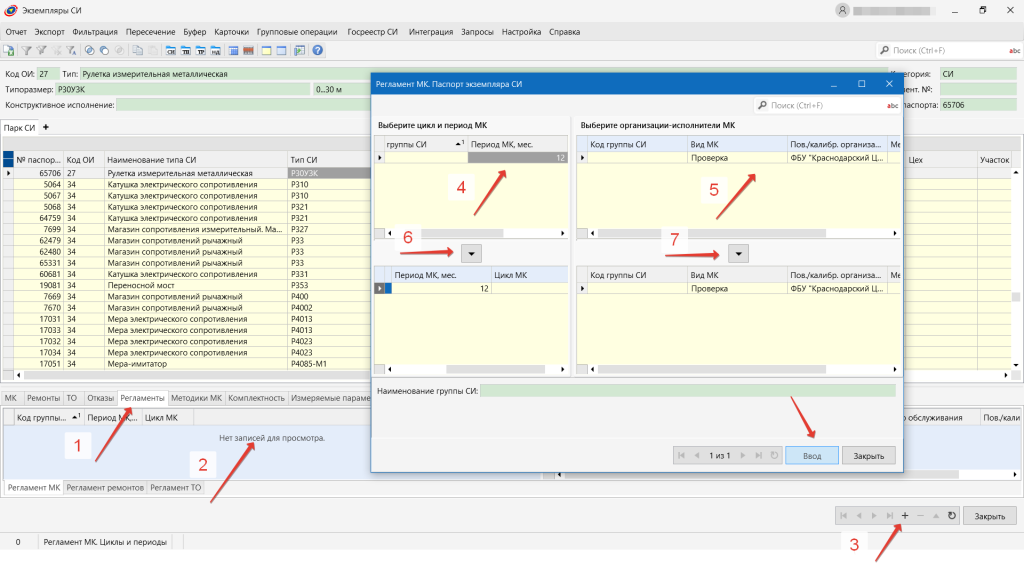Click the Ввод button in the dialog

click(812, 455)
